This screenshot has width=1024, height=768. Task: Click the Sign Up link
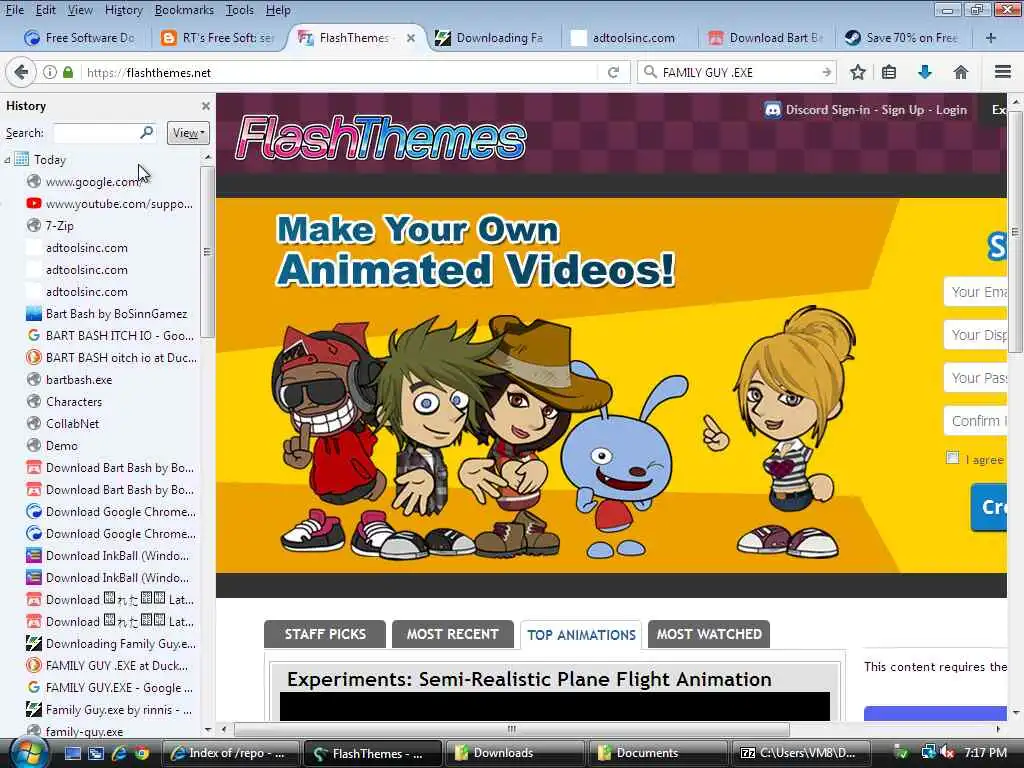pyautogui.click(x=903, y=110)
